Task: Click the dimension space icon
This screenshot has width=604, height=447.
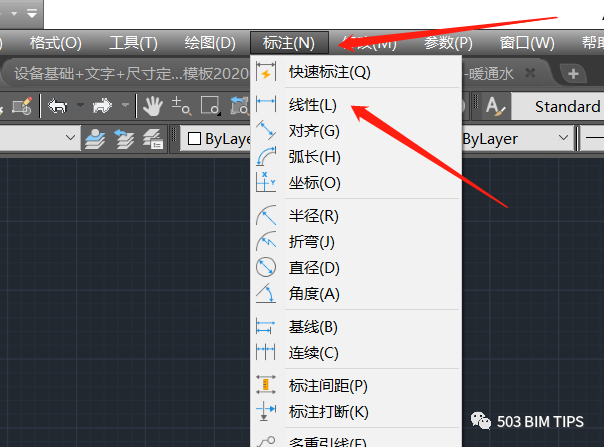Action: 265,385
